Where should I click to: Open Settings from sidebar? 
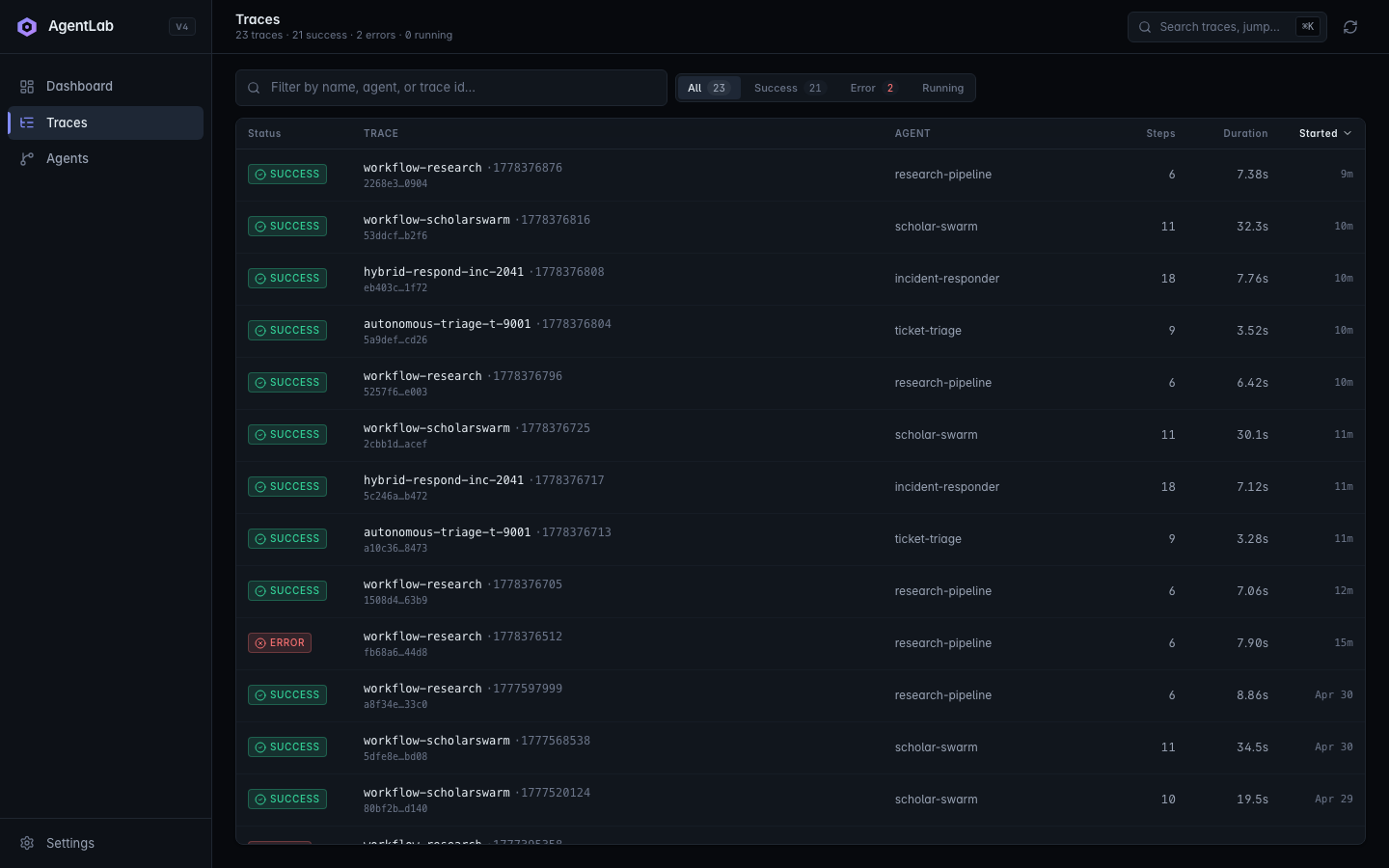coord(106,843)
